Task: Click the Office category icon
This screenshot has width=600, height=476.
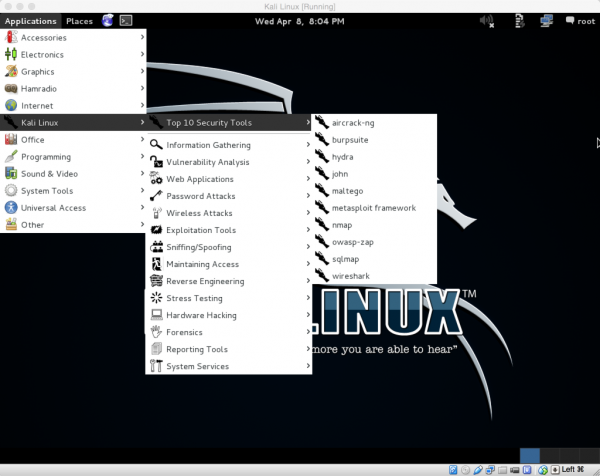Action: click(x=11, y=139)
